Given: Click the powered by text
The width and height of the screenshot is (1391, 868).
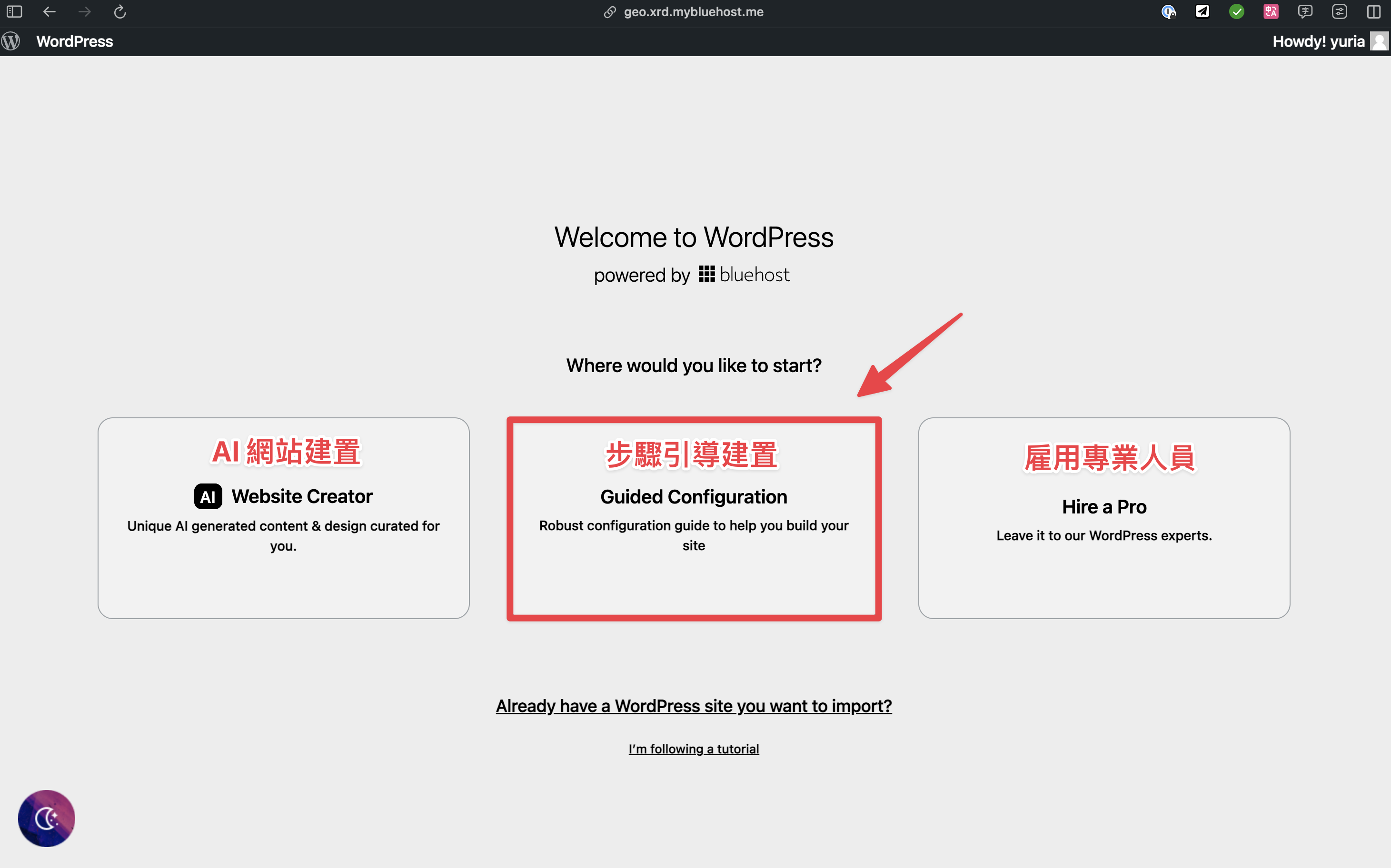Looking at the screenshot, I should [642, 275].
